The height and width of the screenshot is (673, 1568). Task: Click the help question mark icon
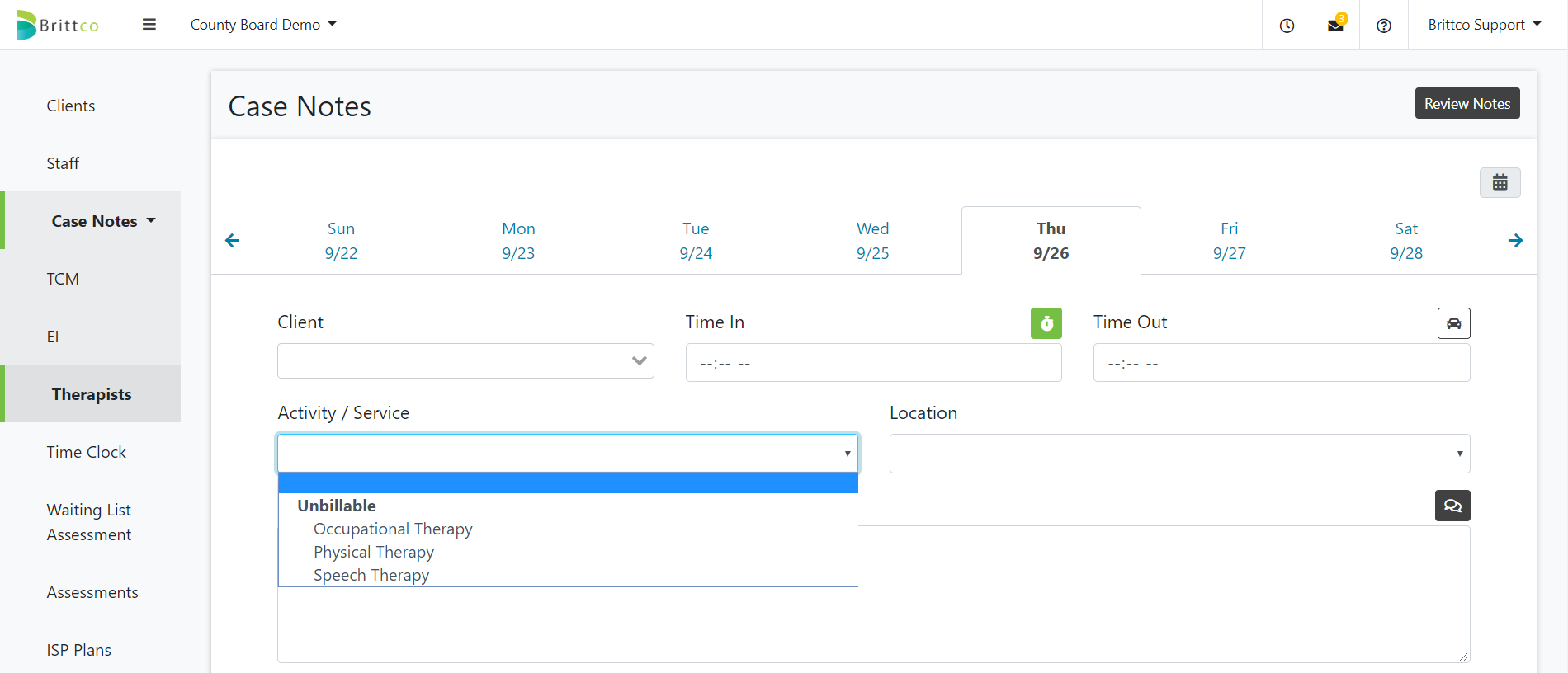tap(1384, 26)
